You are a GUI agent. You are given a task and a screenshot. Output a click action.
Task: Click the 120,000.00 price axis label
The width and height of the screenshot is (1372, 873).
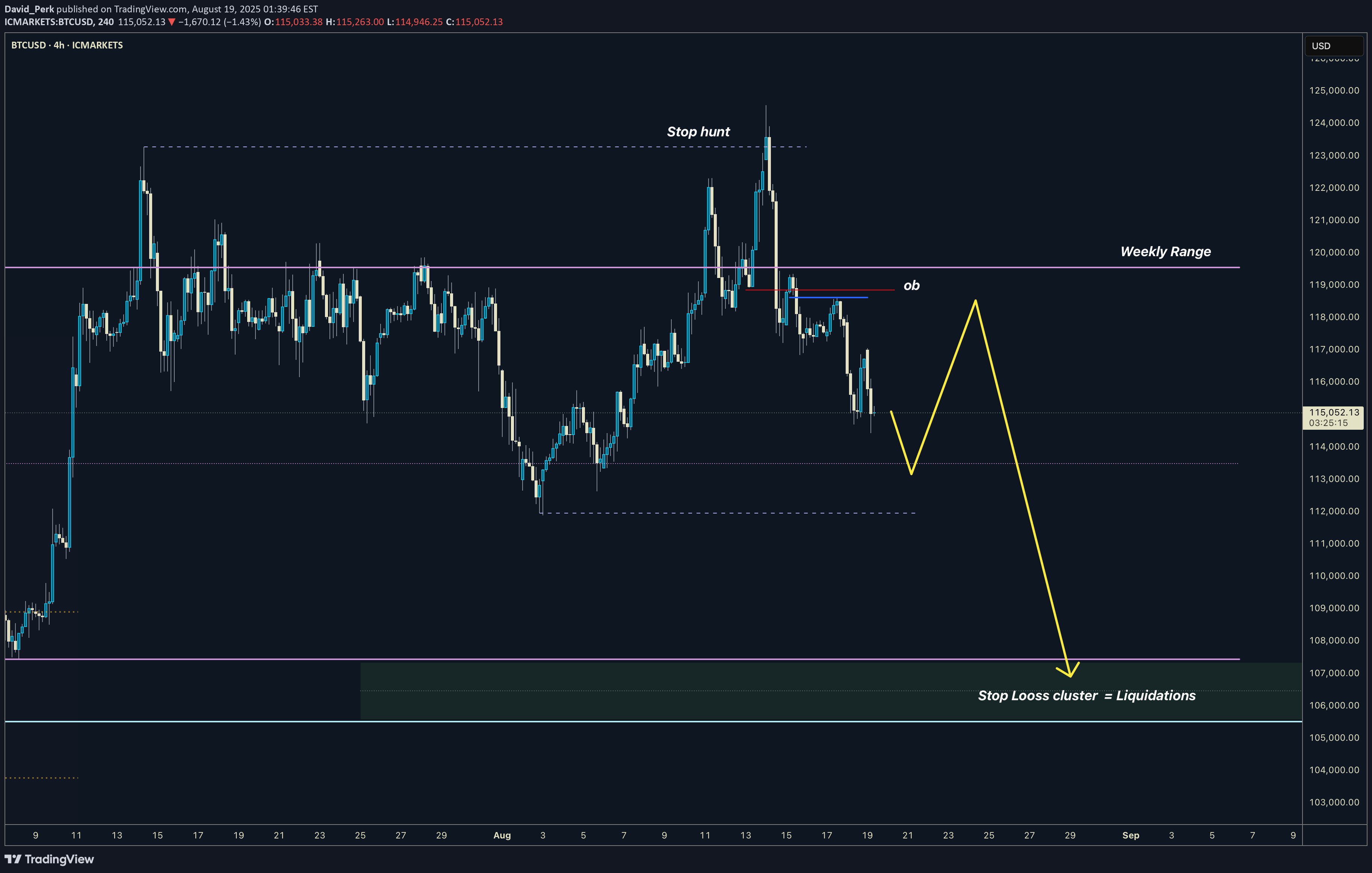click(x=1334, y=252)
